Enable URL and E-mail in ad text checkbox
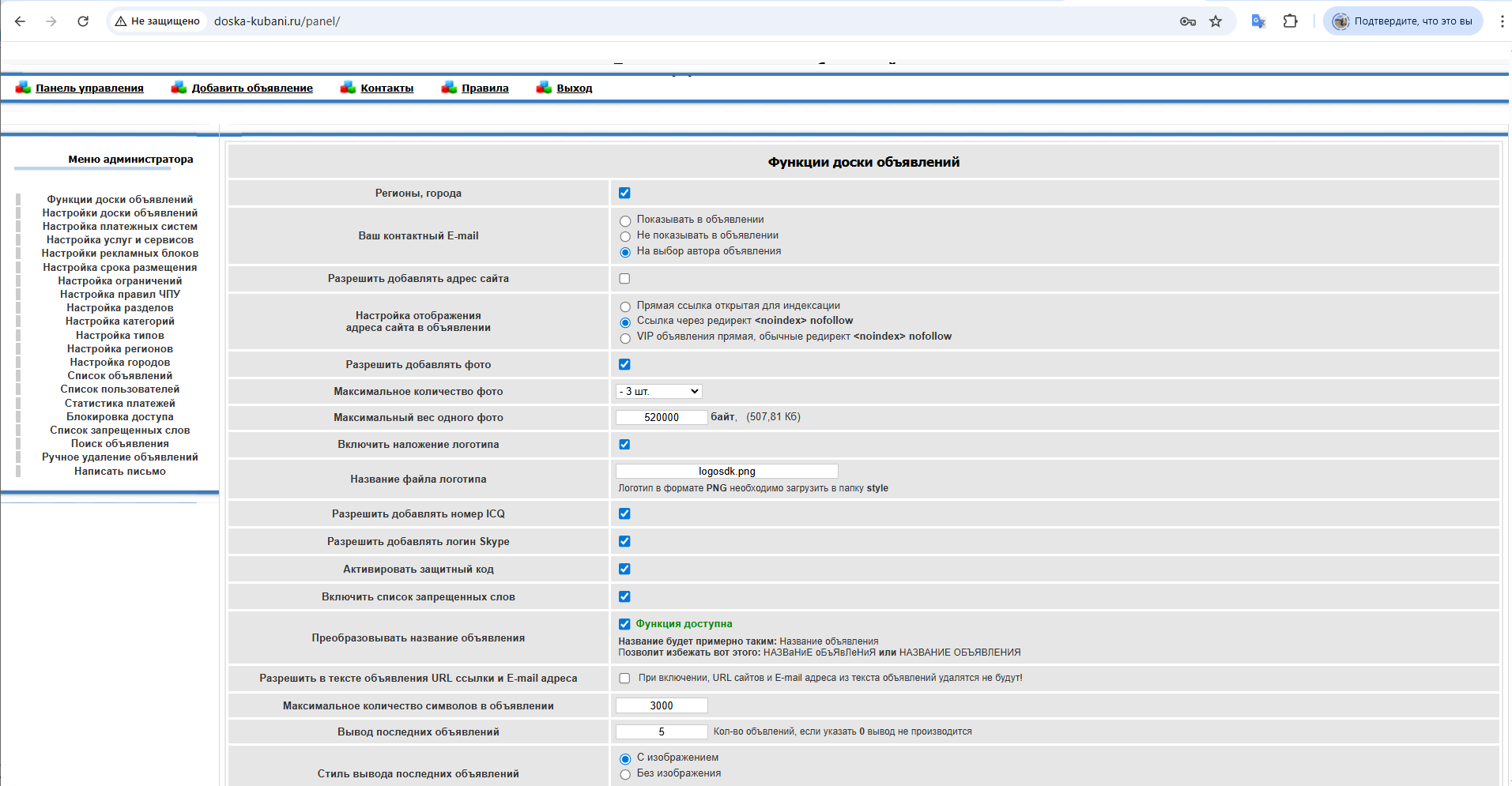Viewport: 1512px width, 786px height. (624, 678)
